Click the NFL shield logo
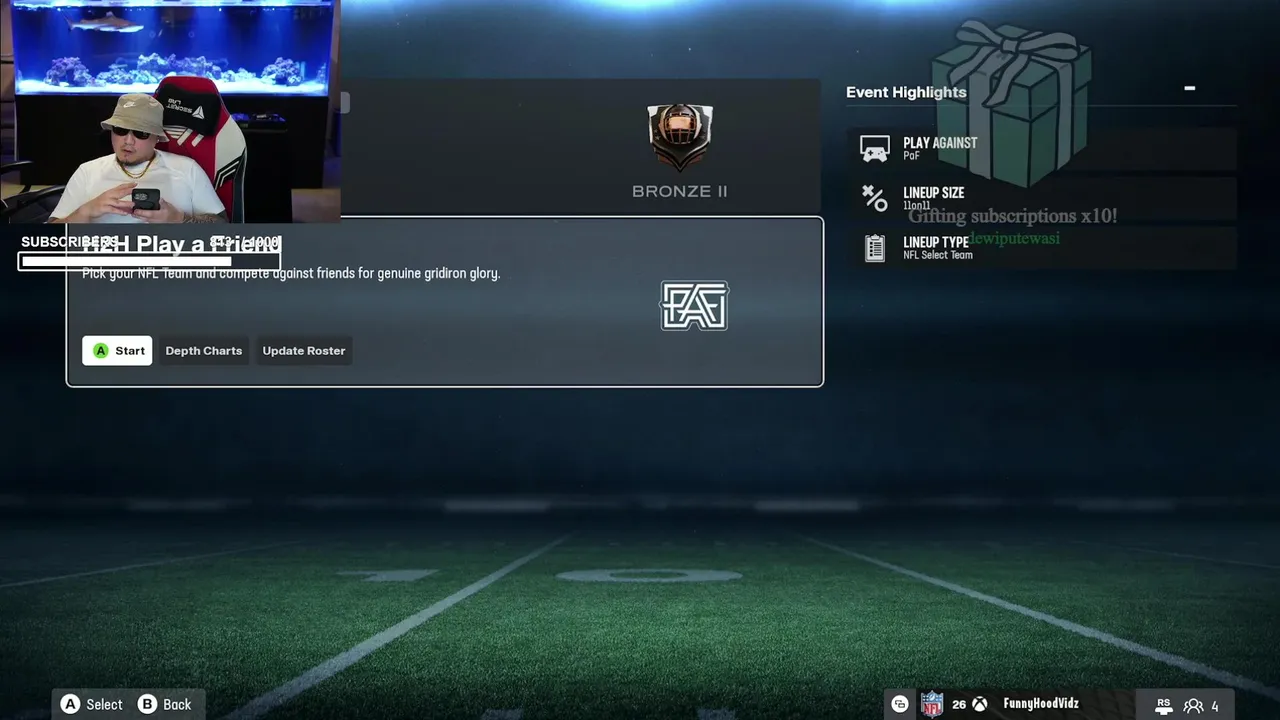 [932, 704]
